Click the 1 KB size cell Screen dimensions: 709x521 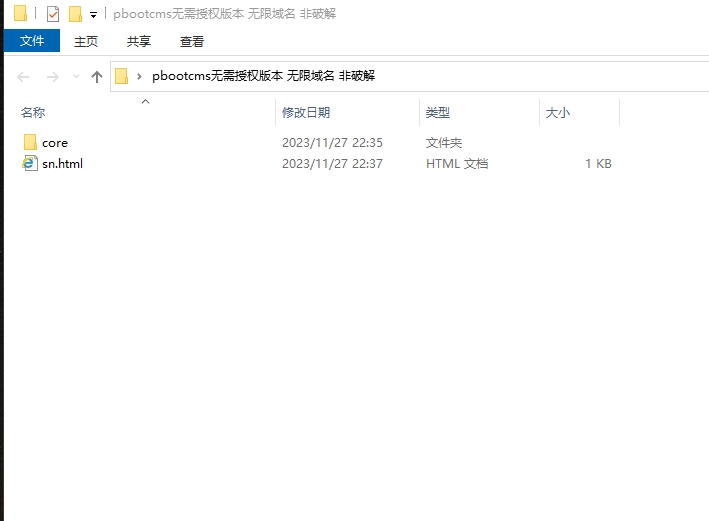click(x=598, y=163)
